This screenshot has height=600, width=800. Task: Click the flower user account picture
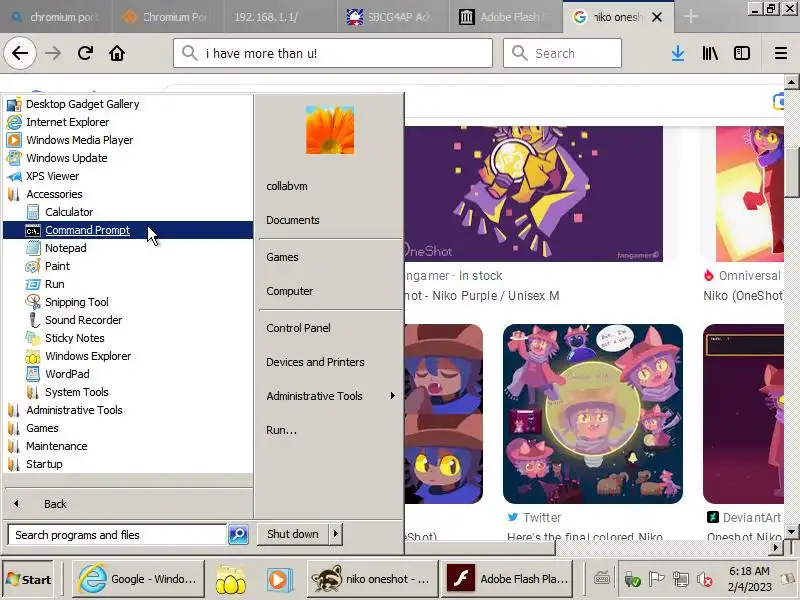(330, 130)
